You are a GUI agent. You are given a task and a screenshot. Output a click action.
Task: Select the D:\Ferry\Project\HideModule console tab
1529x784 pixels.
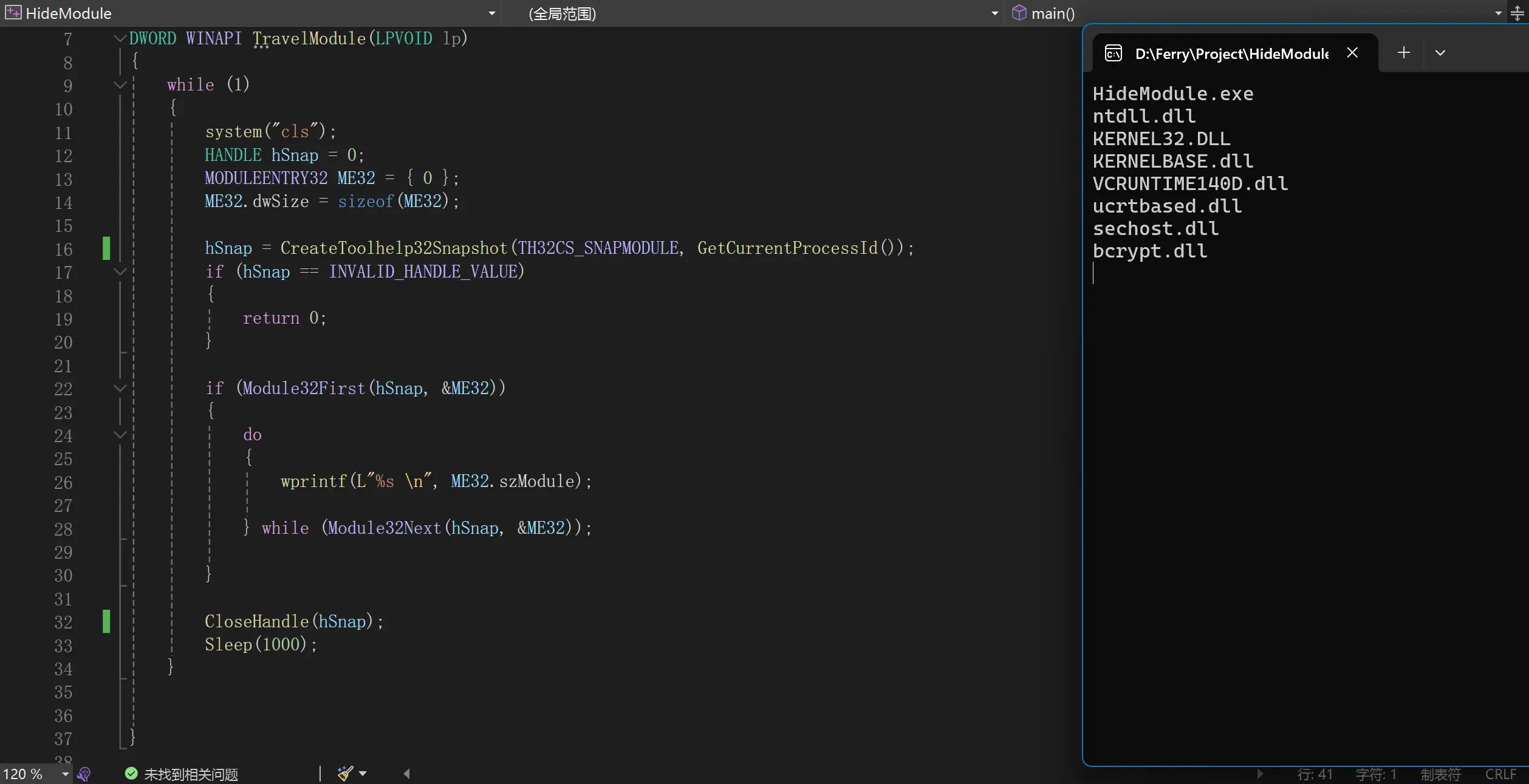point(1230,53)
